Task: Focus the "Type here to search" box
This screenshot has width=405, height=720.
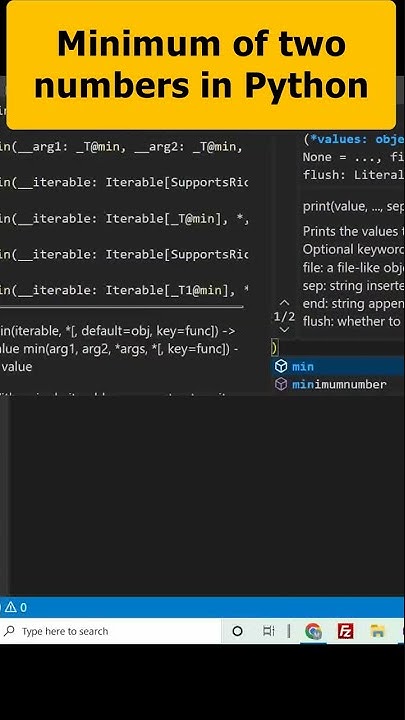Action: (x=110, y=631)
